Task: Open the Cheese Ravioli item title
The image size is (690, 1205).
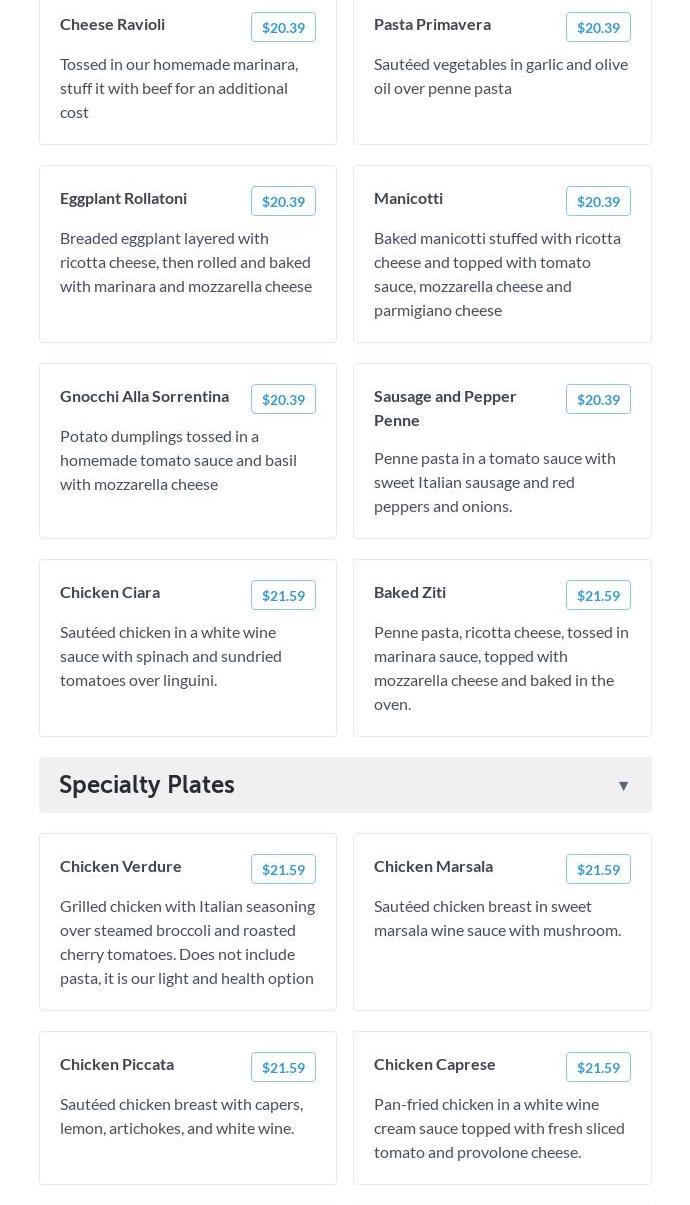Action: (112, 24)
